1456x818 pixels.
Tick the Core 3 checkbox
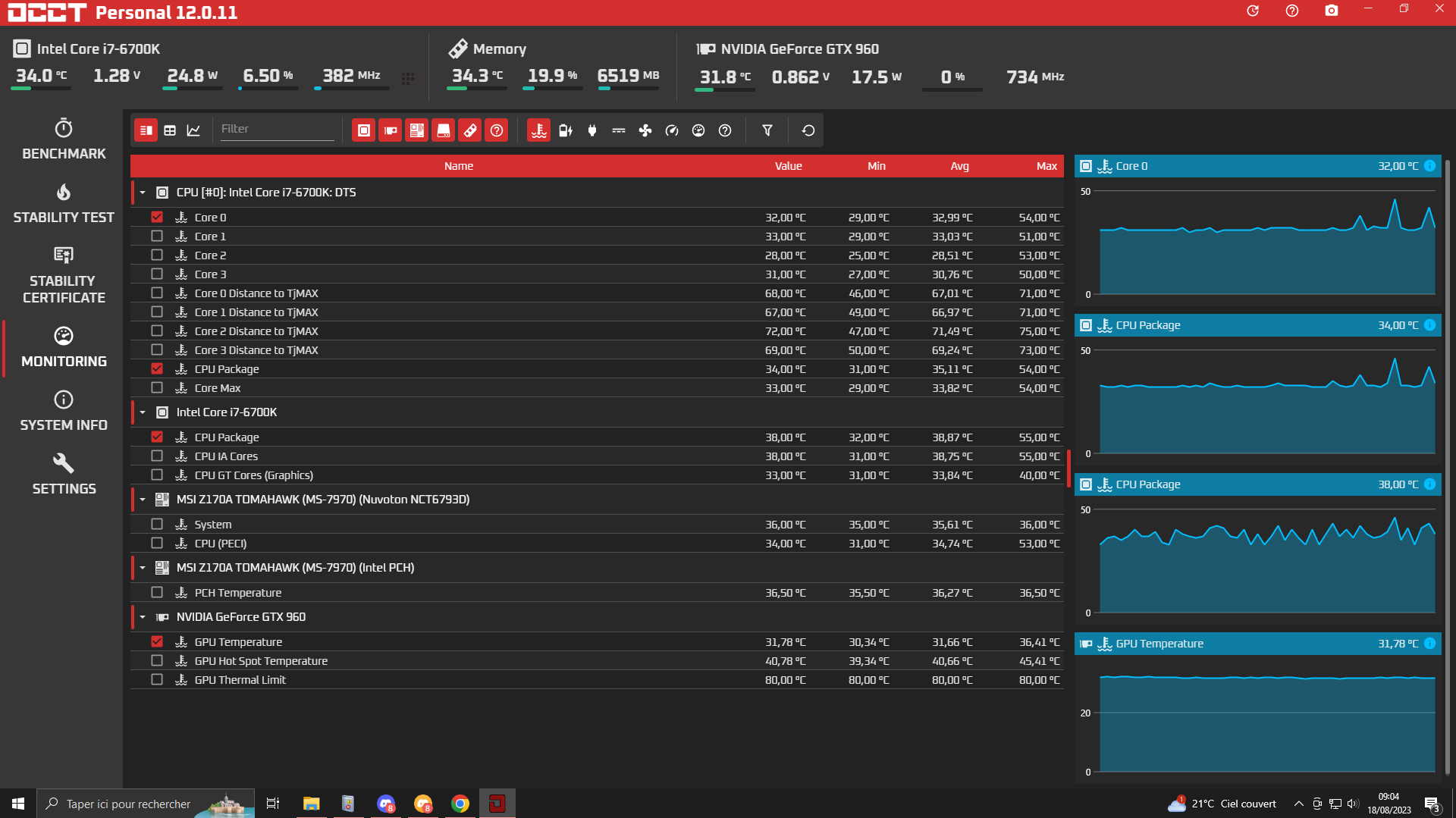157,274
